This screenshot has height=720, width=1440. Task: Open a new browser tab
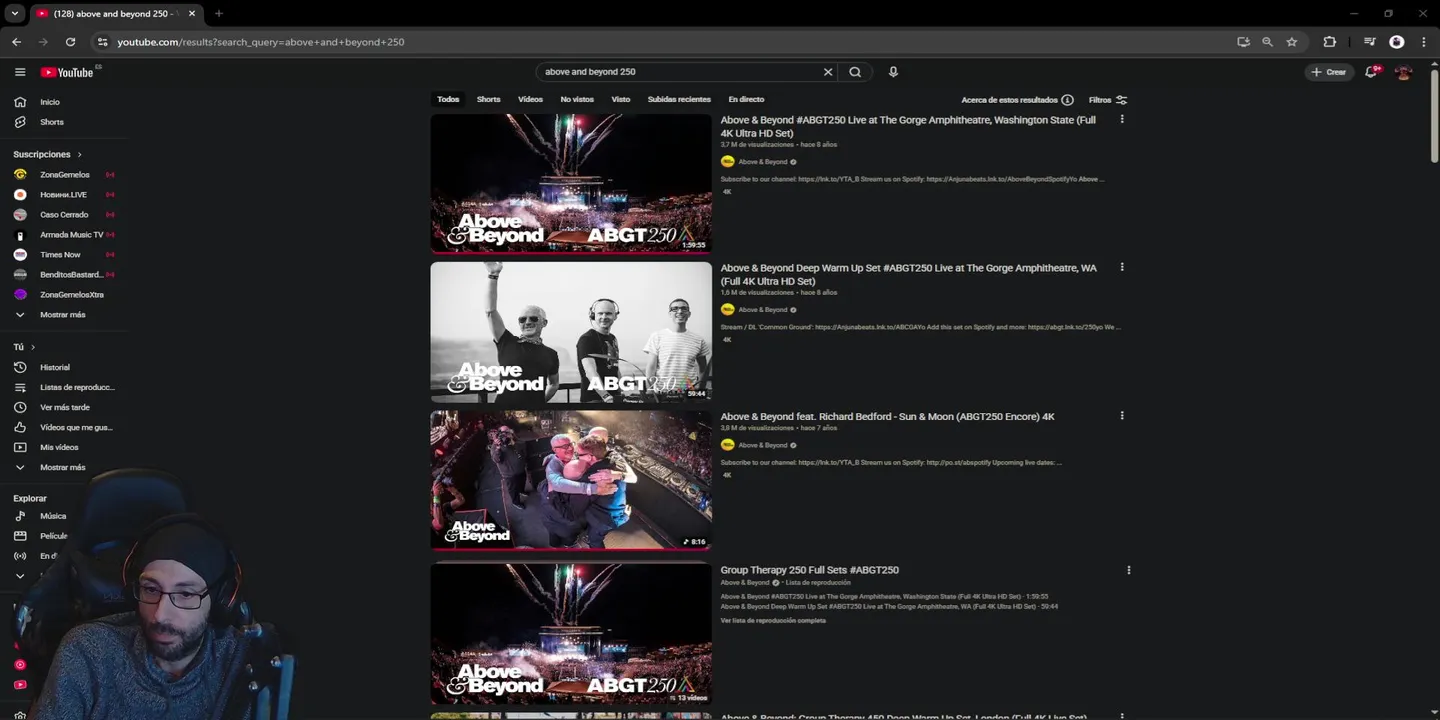[x=218, y=13]
